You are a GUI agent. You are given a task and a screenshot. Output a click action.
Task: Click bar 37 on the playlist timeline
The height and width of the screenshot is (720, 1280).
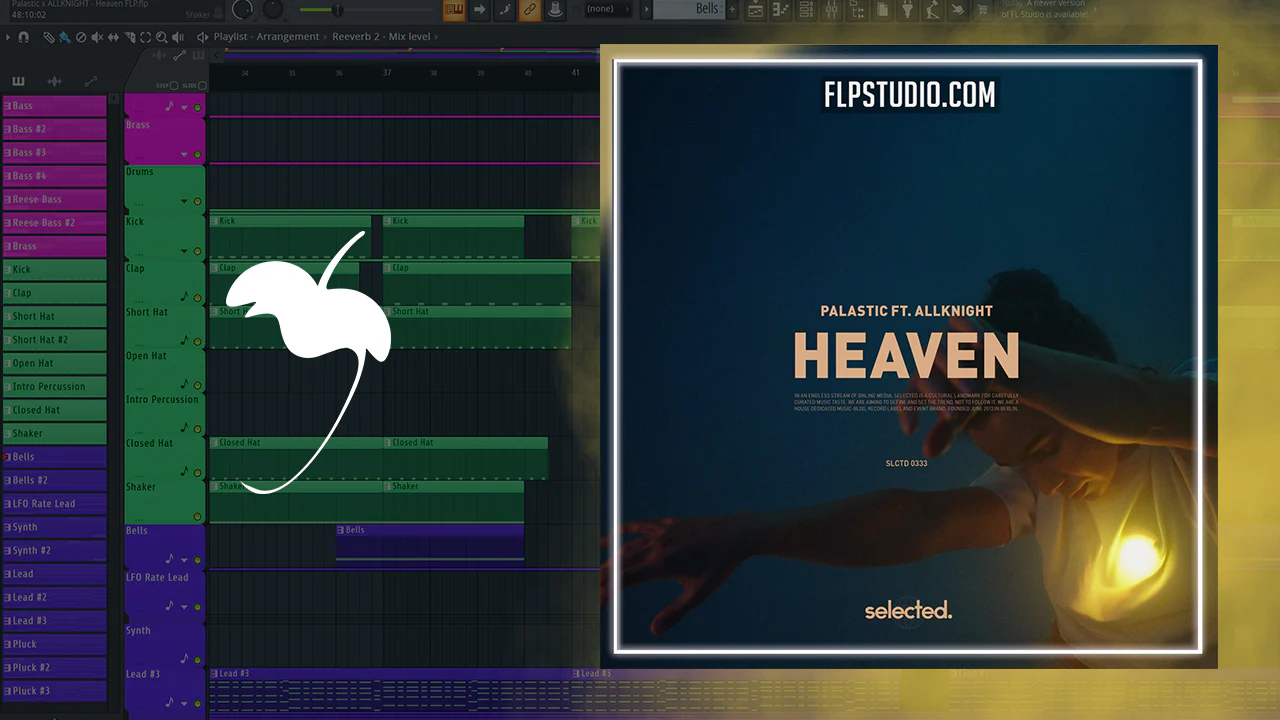pyautogui.click(x=387, y=73)
